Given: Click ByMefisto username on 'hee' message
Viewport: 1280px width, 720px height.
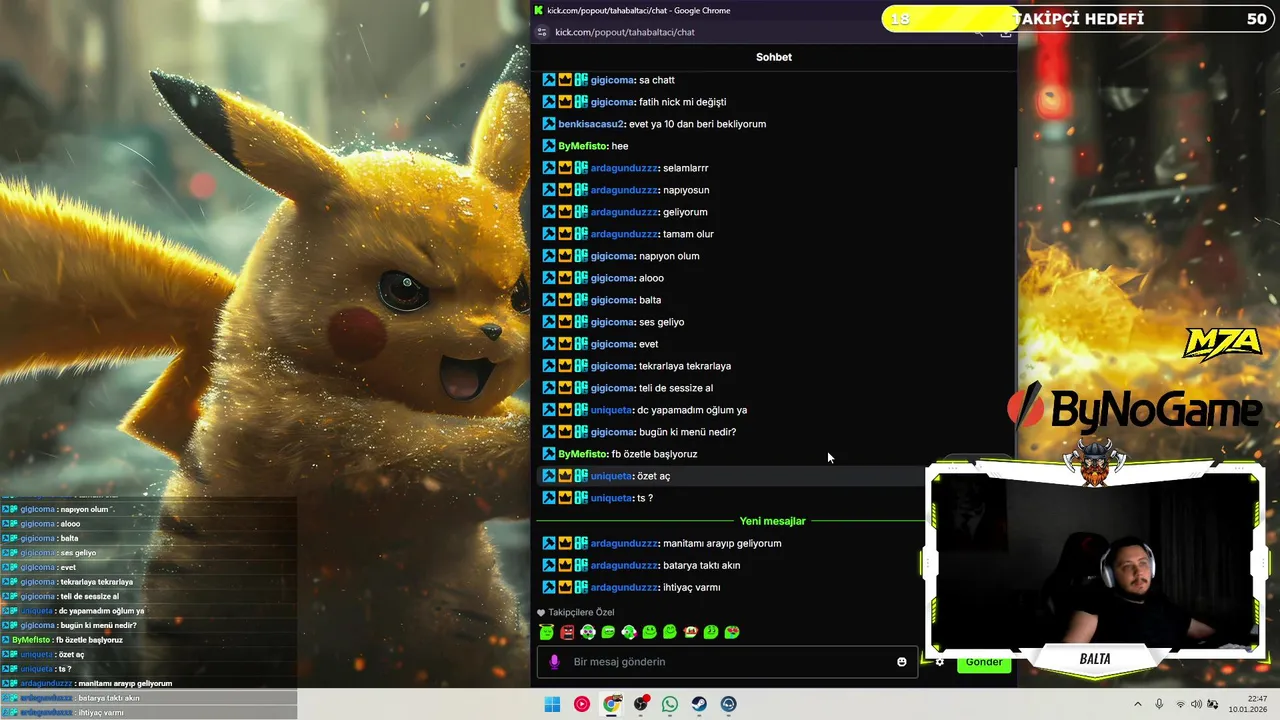Looking at the screenshot, I should click(x=583, y=146).
